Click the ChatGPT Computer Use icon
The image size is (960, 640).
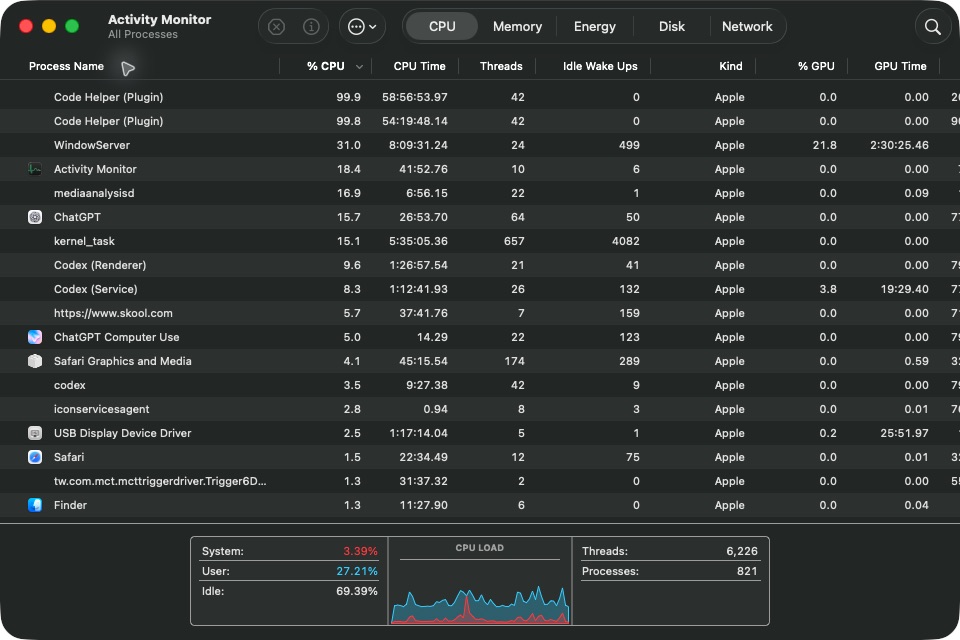point(35,337)
